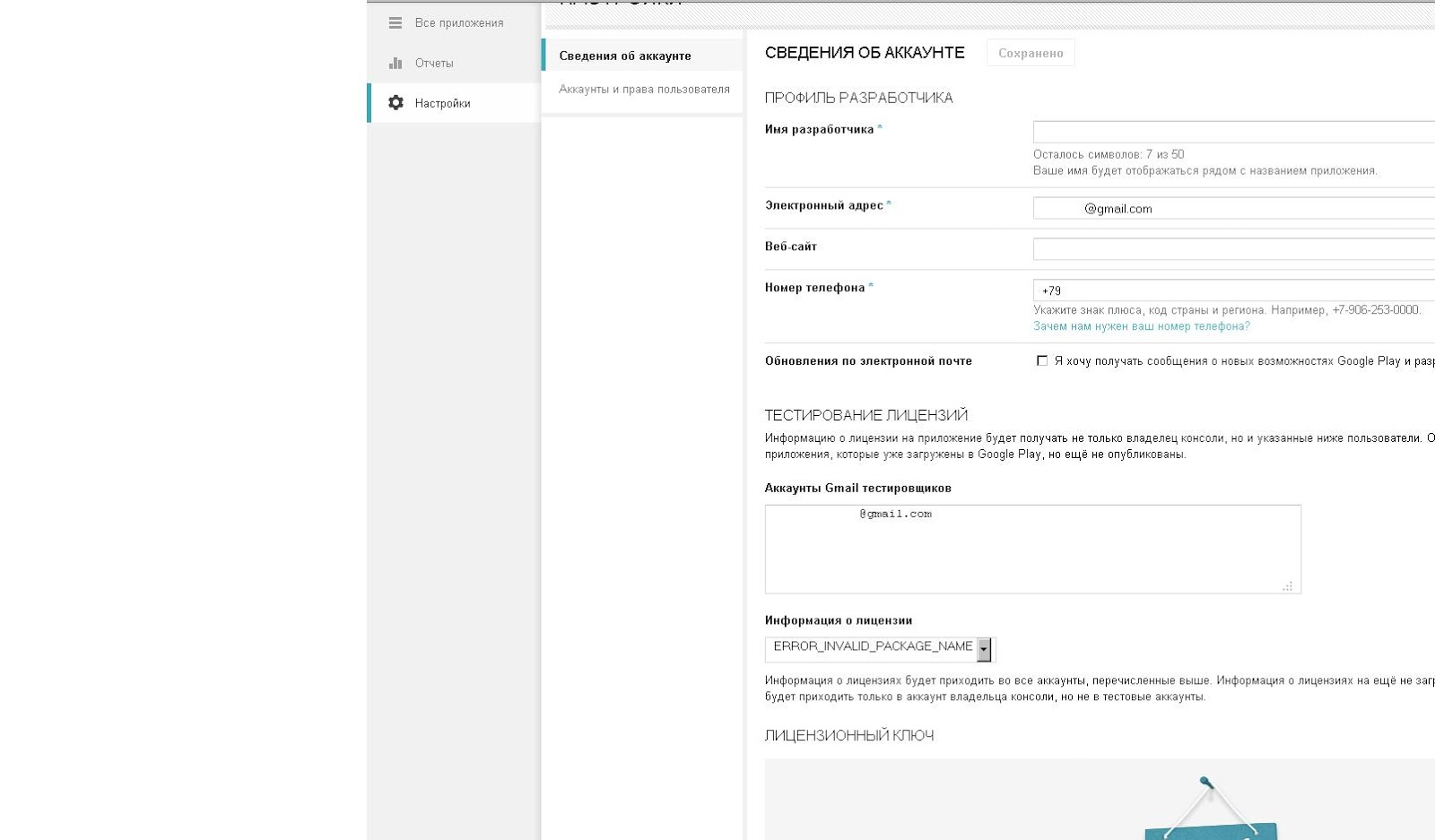Switch to the 'Сведения об аккаунте' tab
1435x840 pixels.
coord(642,56)
